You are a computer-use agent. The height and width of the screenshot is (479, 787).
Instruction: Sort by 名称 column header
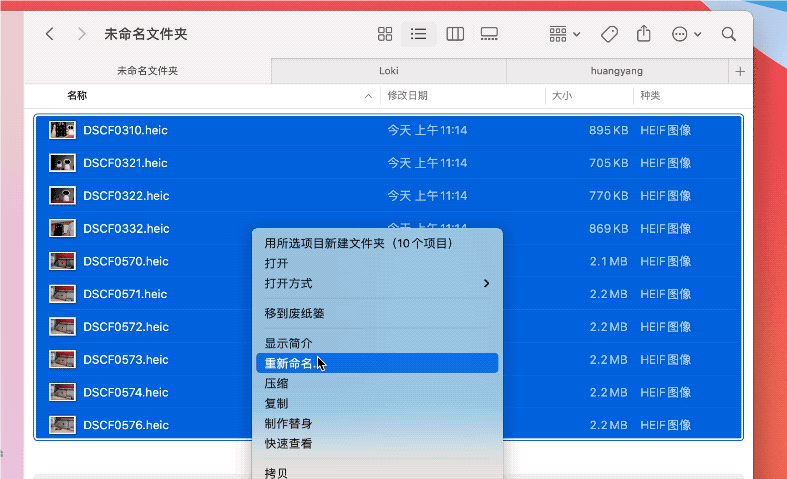point(77,95)
